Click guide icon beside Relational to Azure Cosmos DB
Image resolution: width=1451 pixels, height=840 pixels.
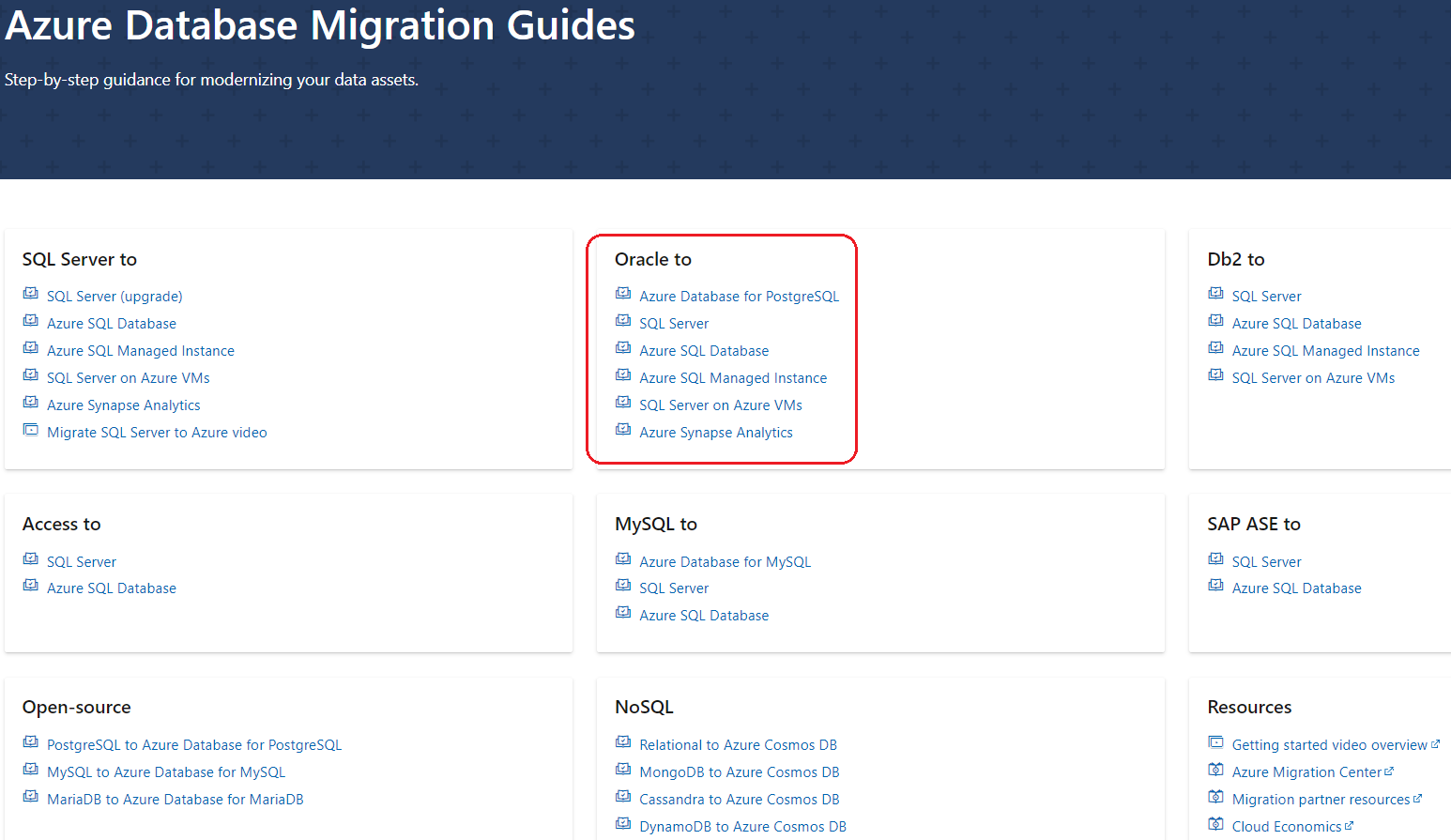pos(623,742)
